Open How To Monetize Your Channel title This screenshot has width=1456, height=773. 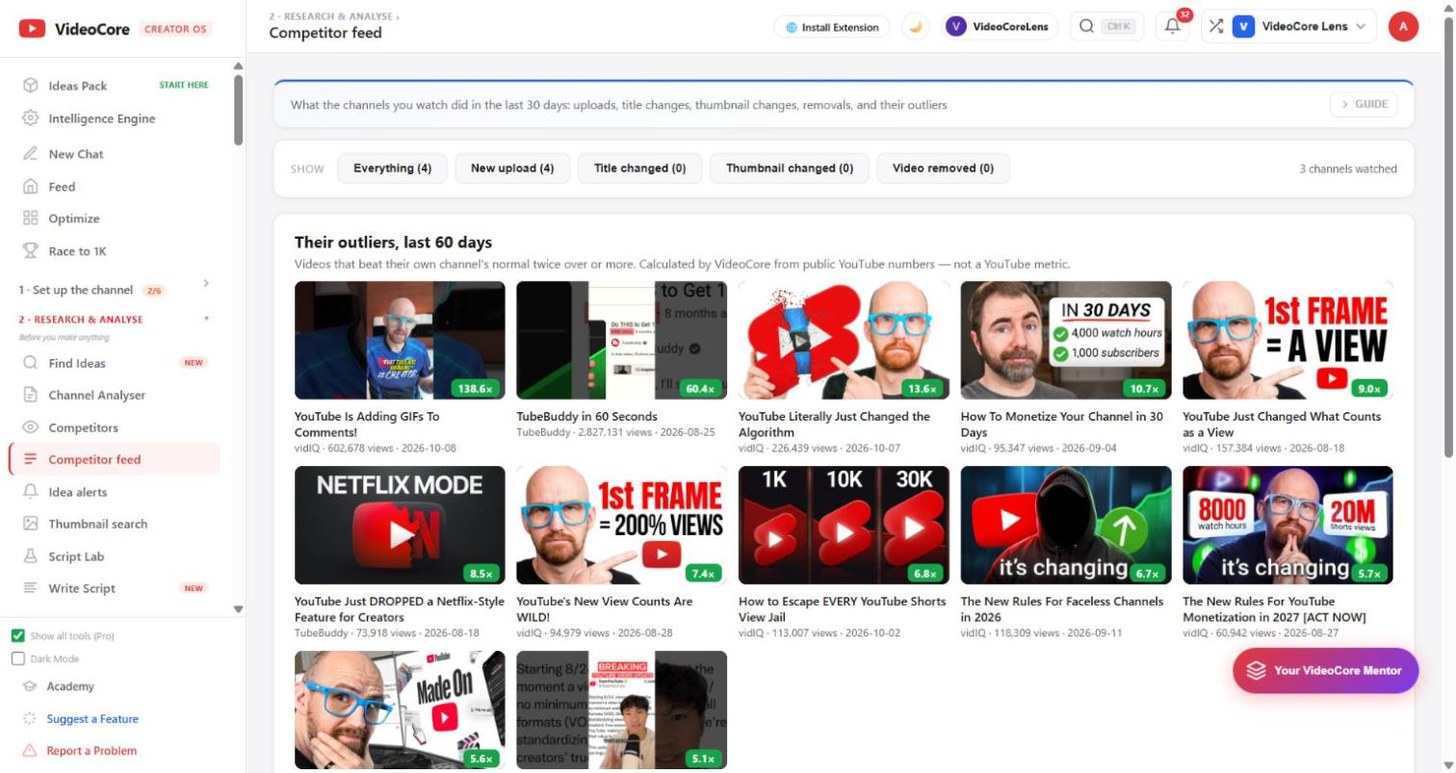1062,424
